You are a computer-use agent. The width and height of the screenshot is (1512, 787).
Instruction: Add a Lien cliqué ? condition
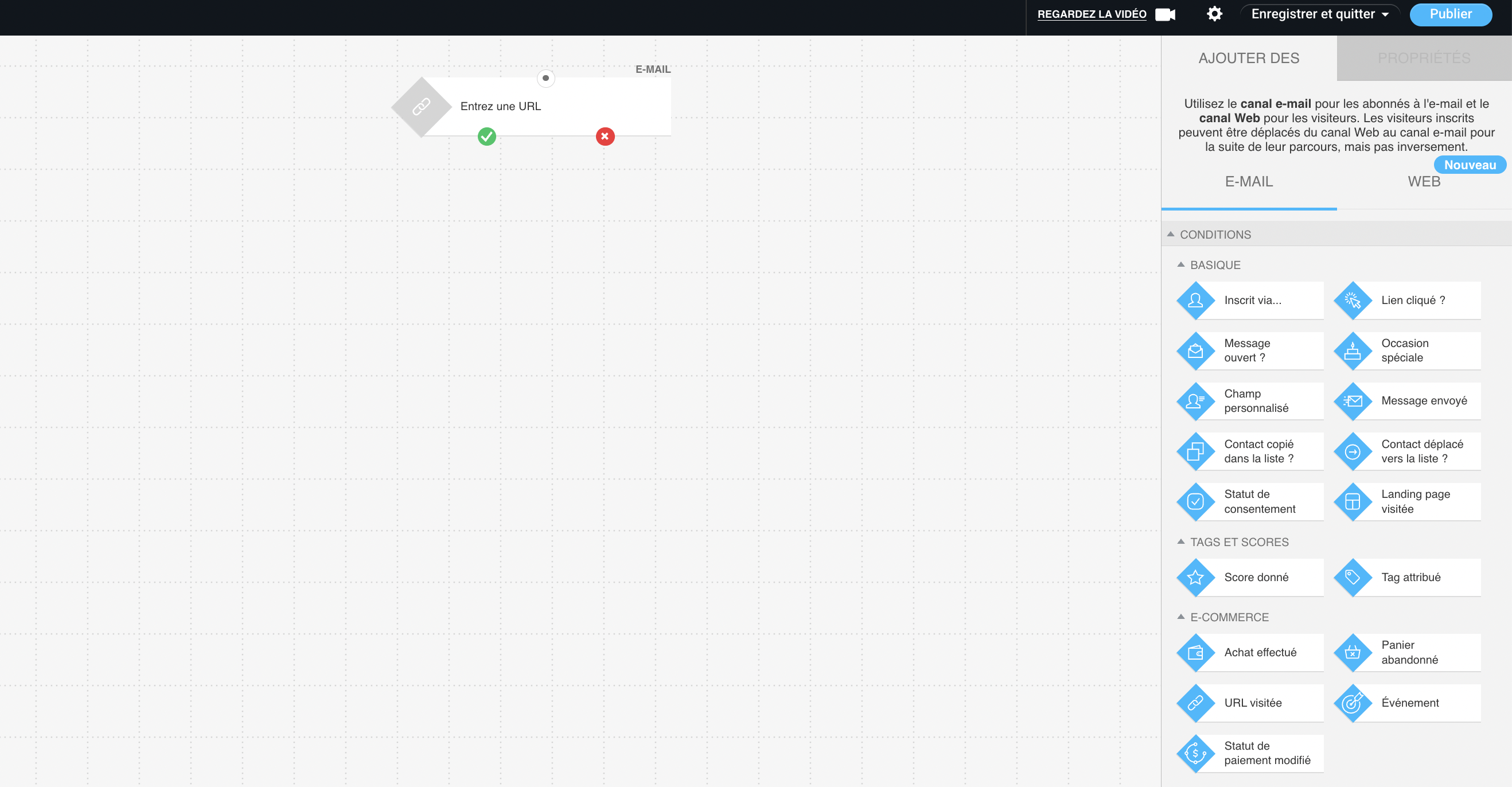1407,300
